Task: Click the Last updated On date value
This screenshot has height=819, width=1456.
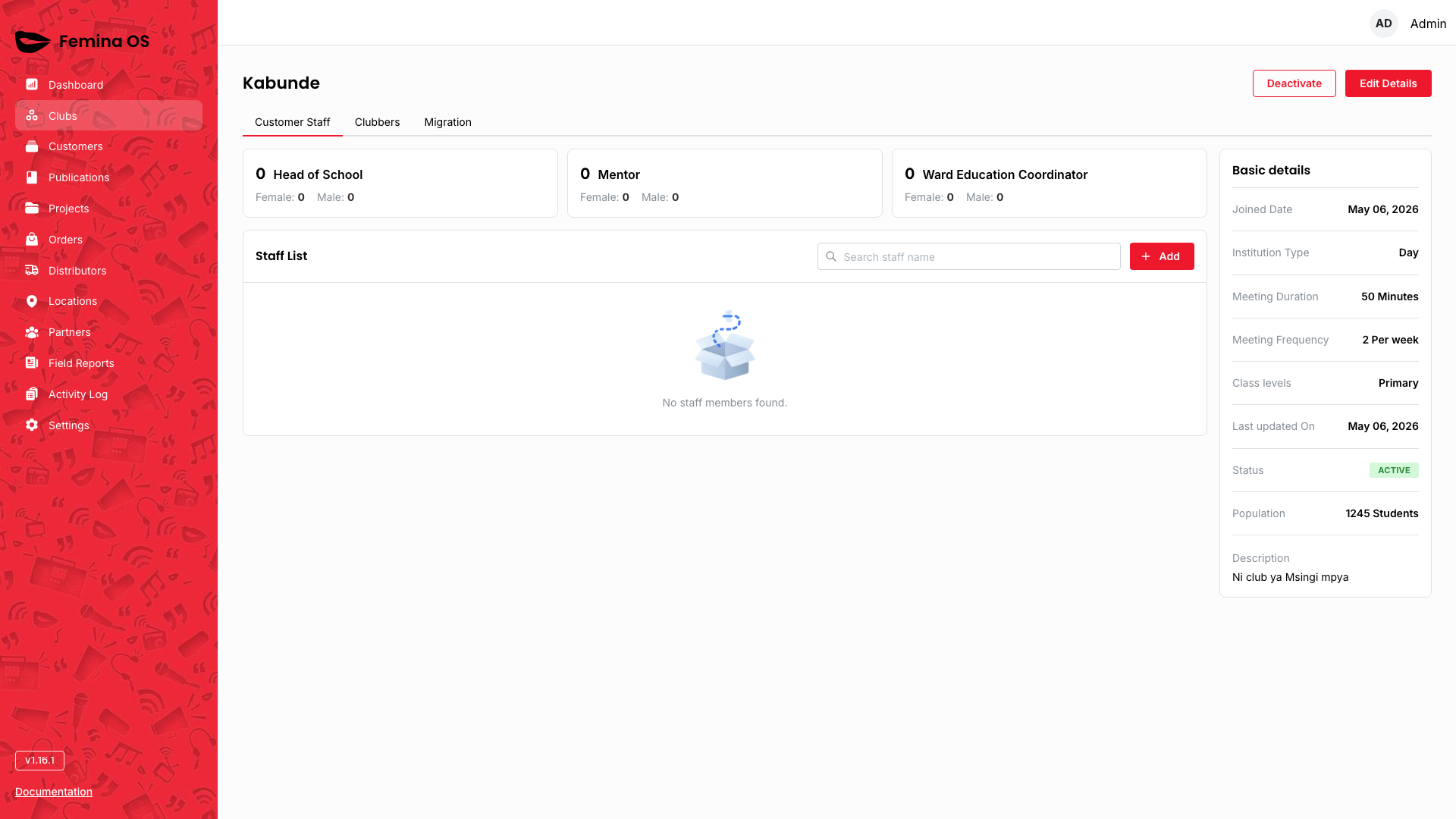Action: point(1382,426)
